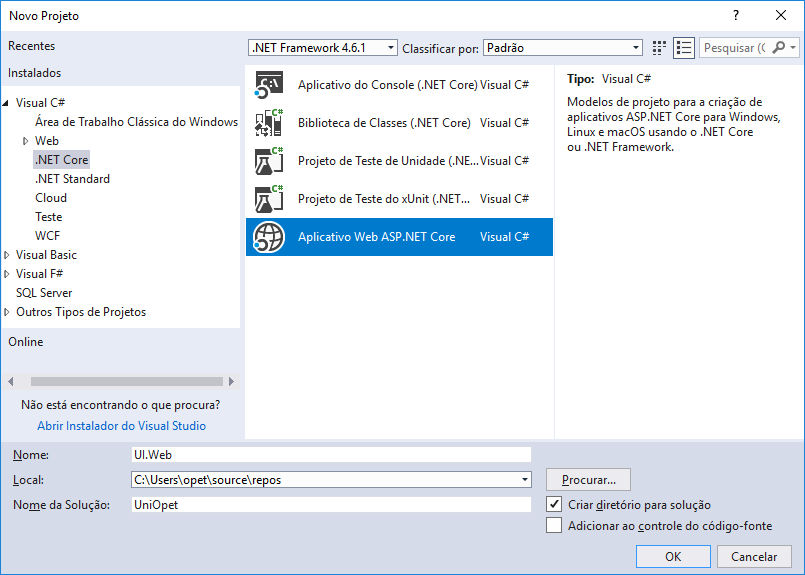Toggle Criar diretório para solução checkbox
The image size is (805, 575).
tap(554, 505)
